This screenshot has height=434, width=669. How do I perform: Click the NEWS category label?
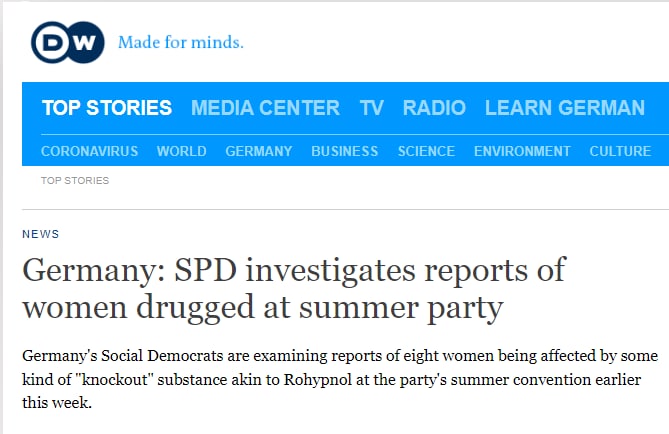click(x=41, y=234)
